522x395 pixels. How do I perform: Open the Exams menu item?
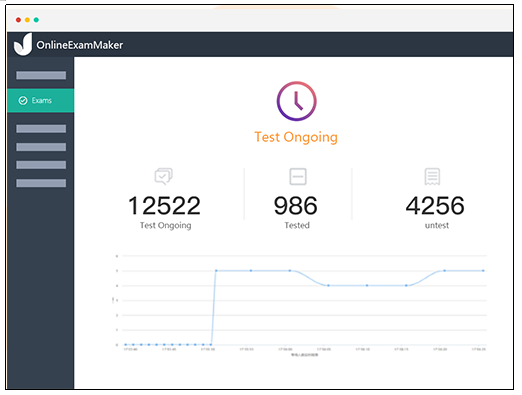[x=41, y=100]
